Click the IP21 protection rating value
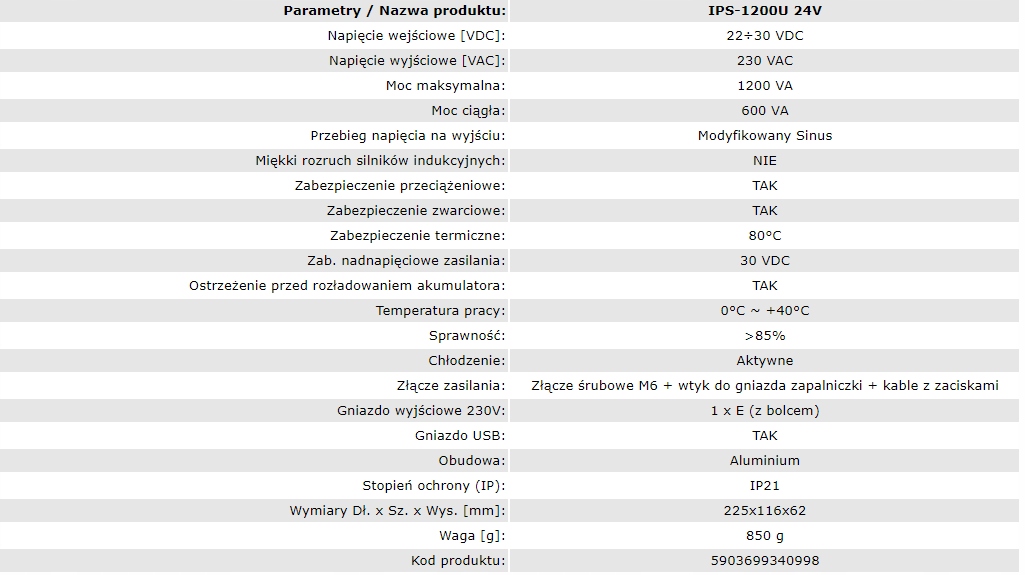1026x575 pixels. coord(764,486)
